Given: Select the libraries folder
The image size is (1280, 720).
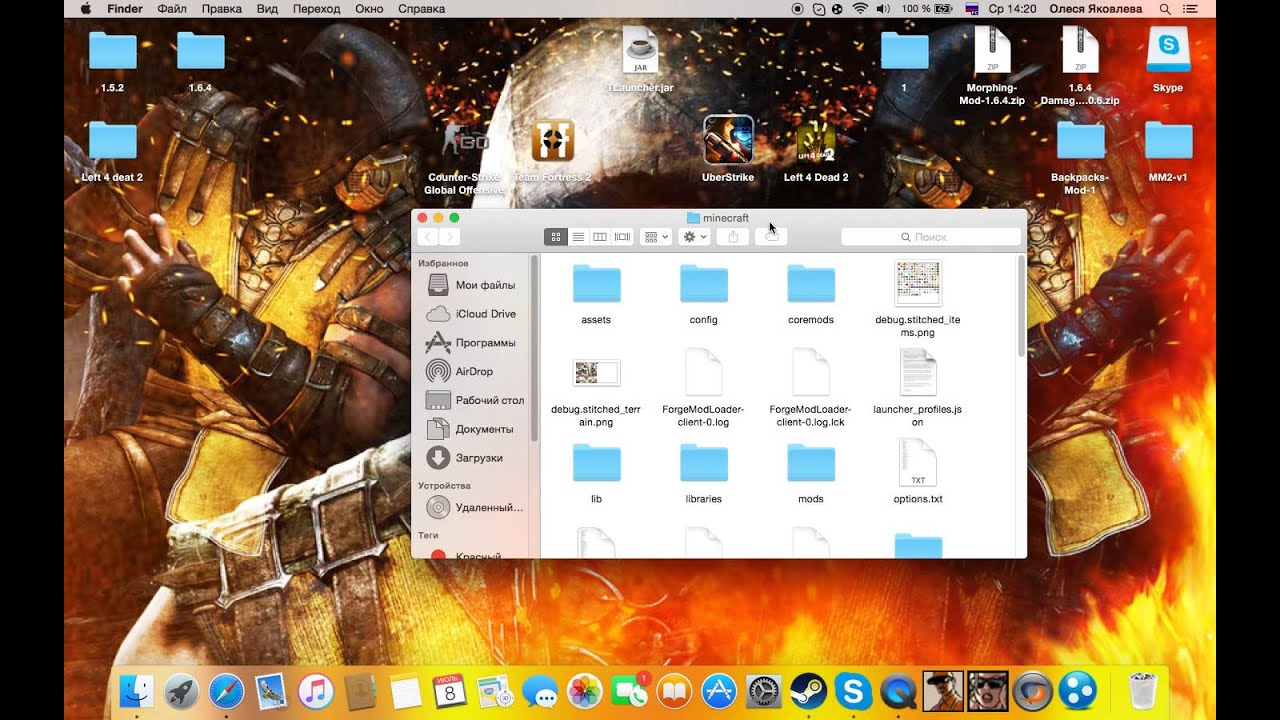Looking at the screenshot, I should [704, 463].
